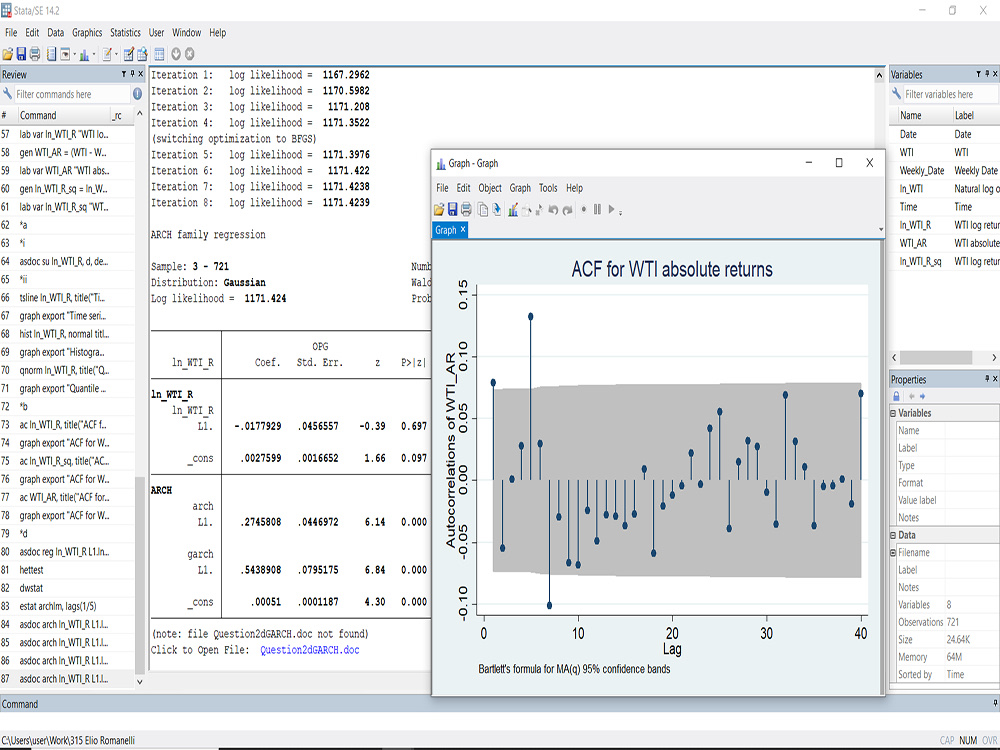Viewport: 1000px width, 750px height.
Task: Collapse the Filename row expander in Properties
Action: click(893, 553)
